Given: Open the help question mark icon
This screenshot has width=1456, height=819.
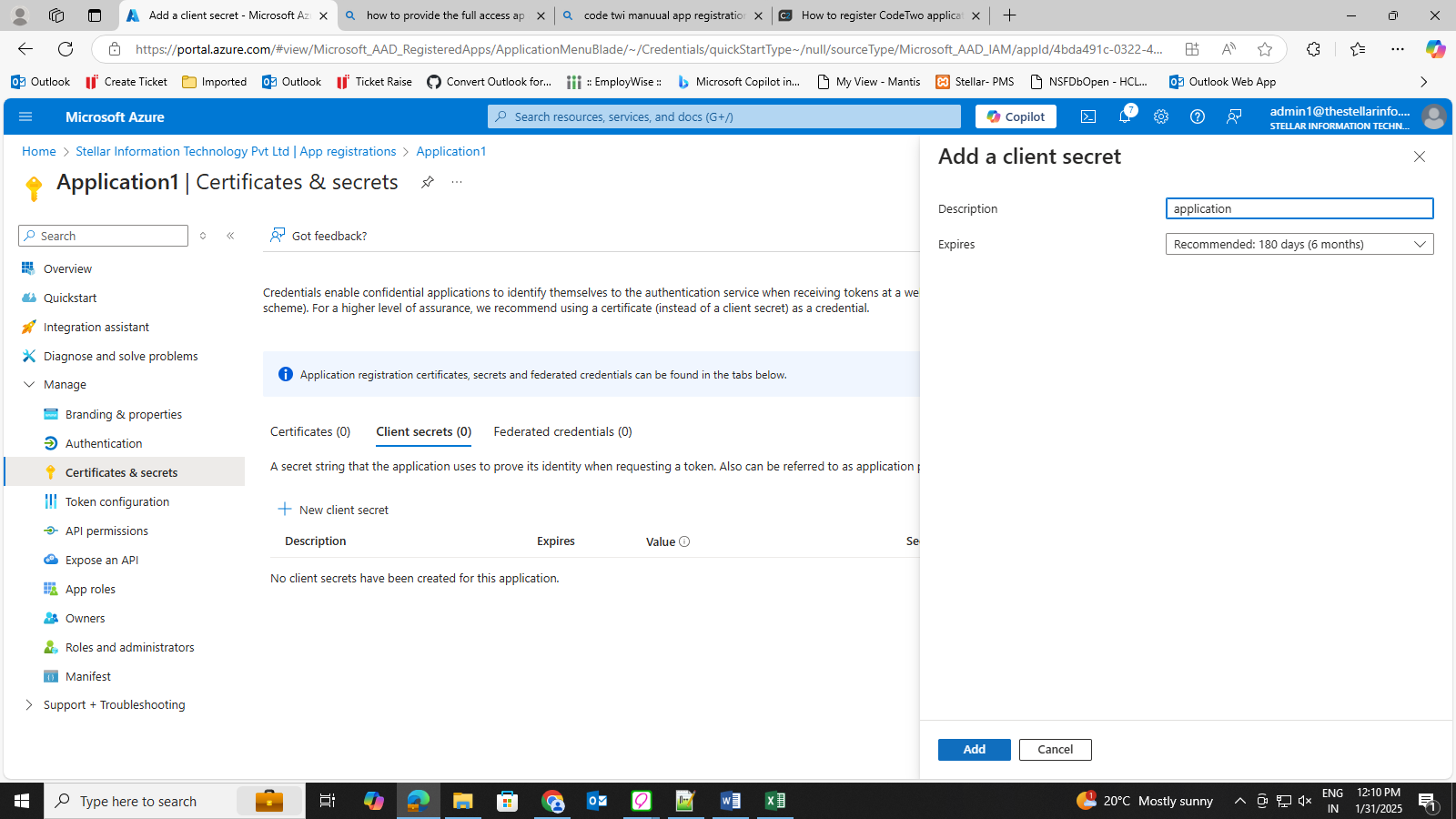Looking at the screenshot, I should pyautogui.click(x=1198, y=116).
